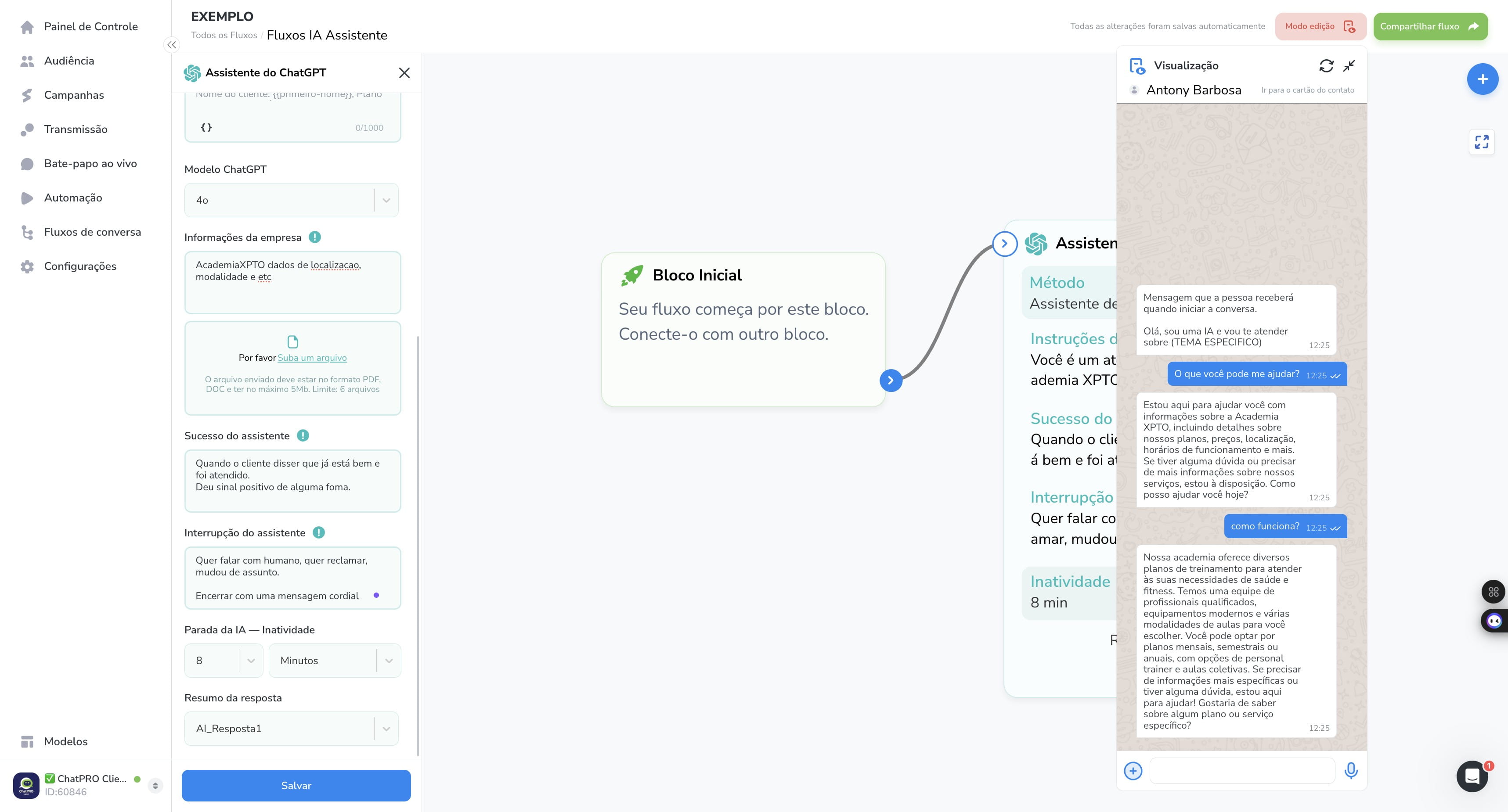Click the chat preview message input field
This screenshot has width=1508, height=812.
(x=1242, y=770)
